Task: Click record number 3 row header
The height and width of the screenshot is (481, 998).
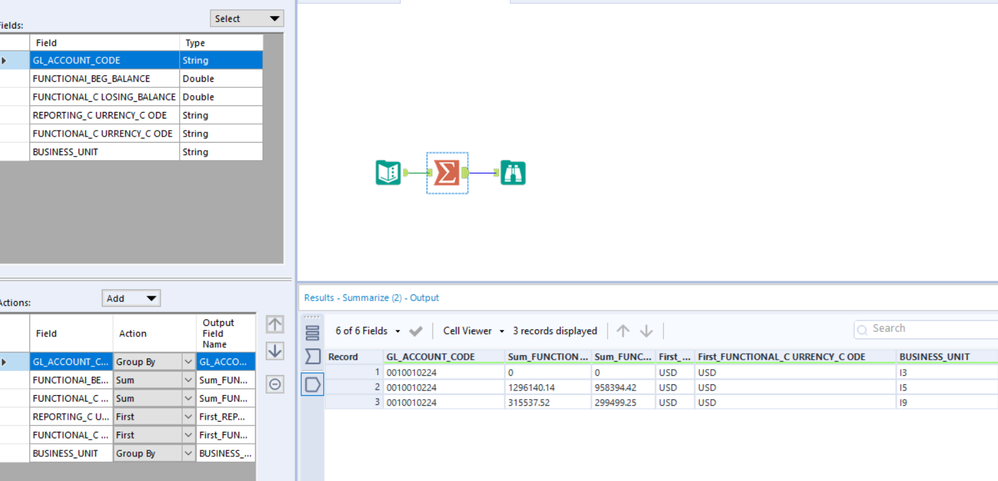Action: tap(354, 402)
